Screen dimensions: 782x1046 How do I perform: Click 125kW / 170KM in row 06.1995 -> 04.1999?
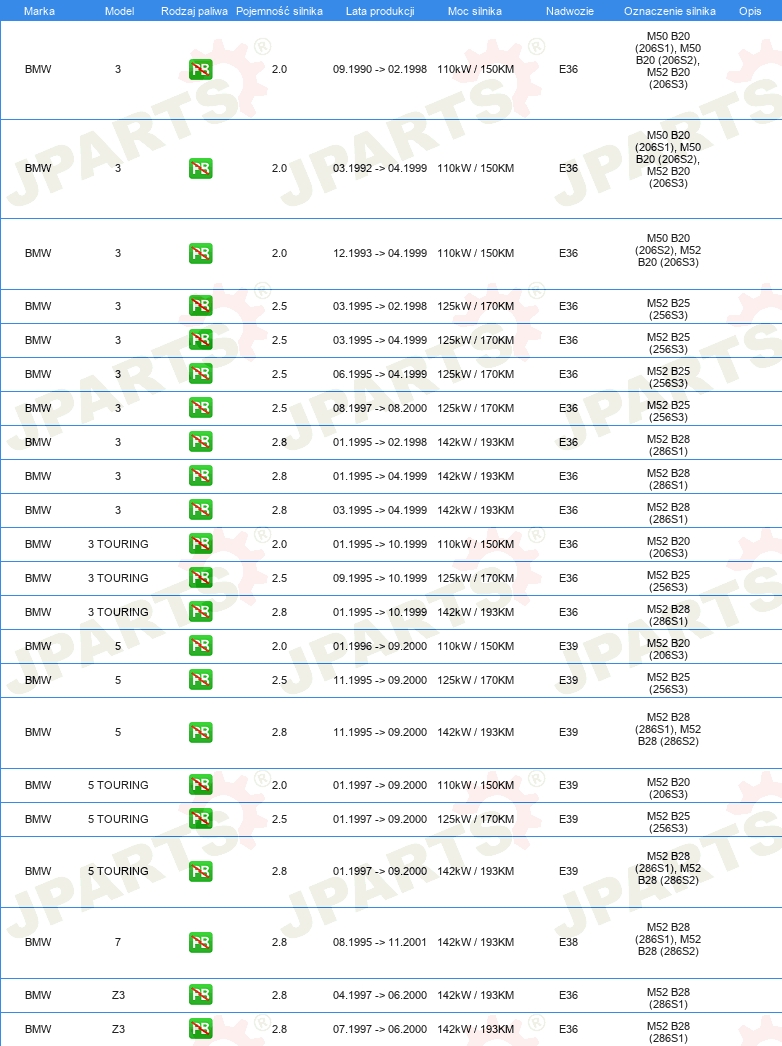(x=476, y=374)
